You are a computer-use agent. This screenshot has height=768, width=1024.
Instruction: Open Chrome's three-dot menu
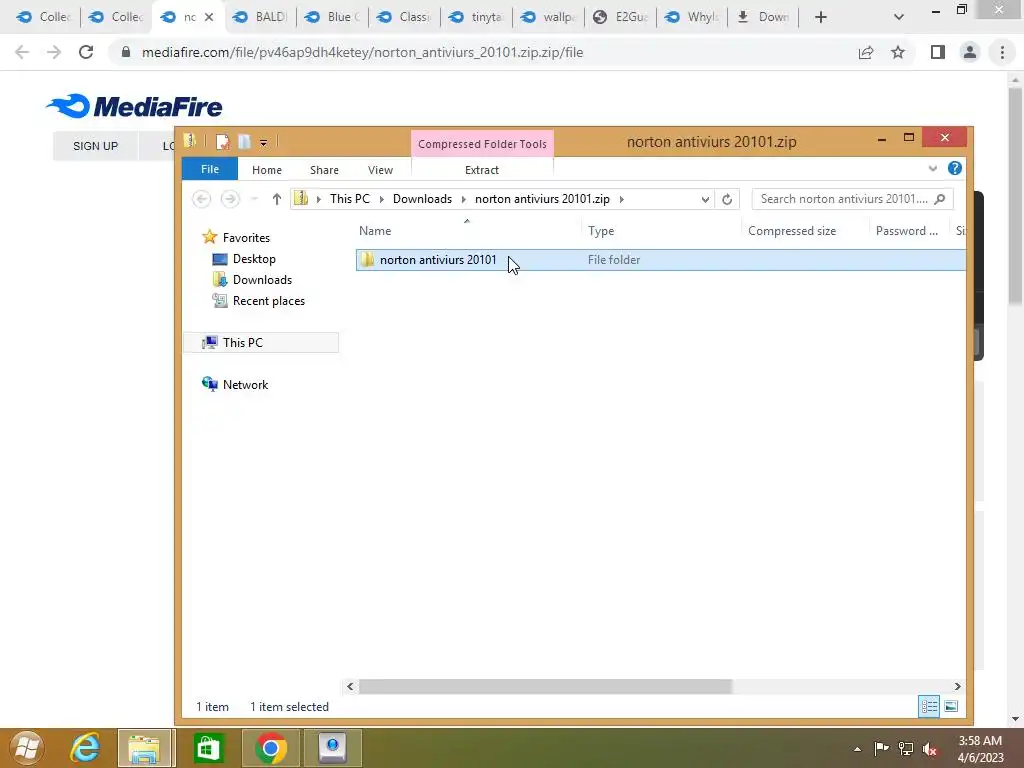(x=1002, y=52)
